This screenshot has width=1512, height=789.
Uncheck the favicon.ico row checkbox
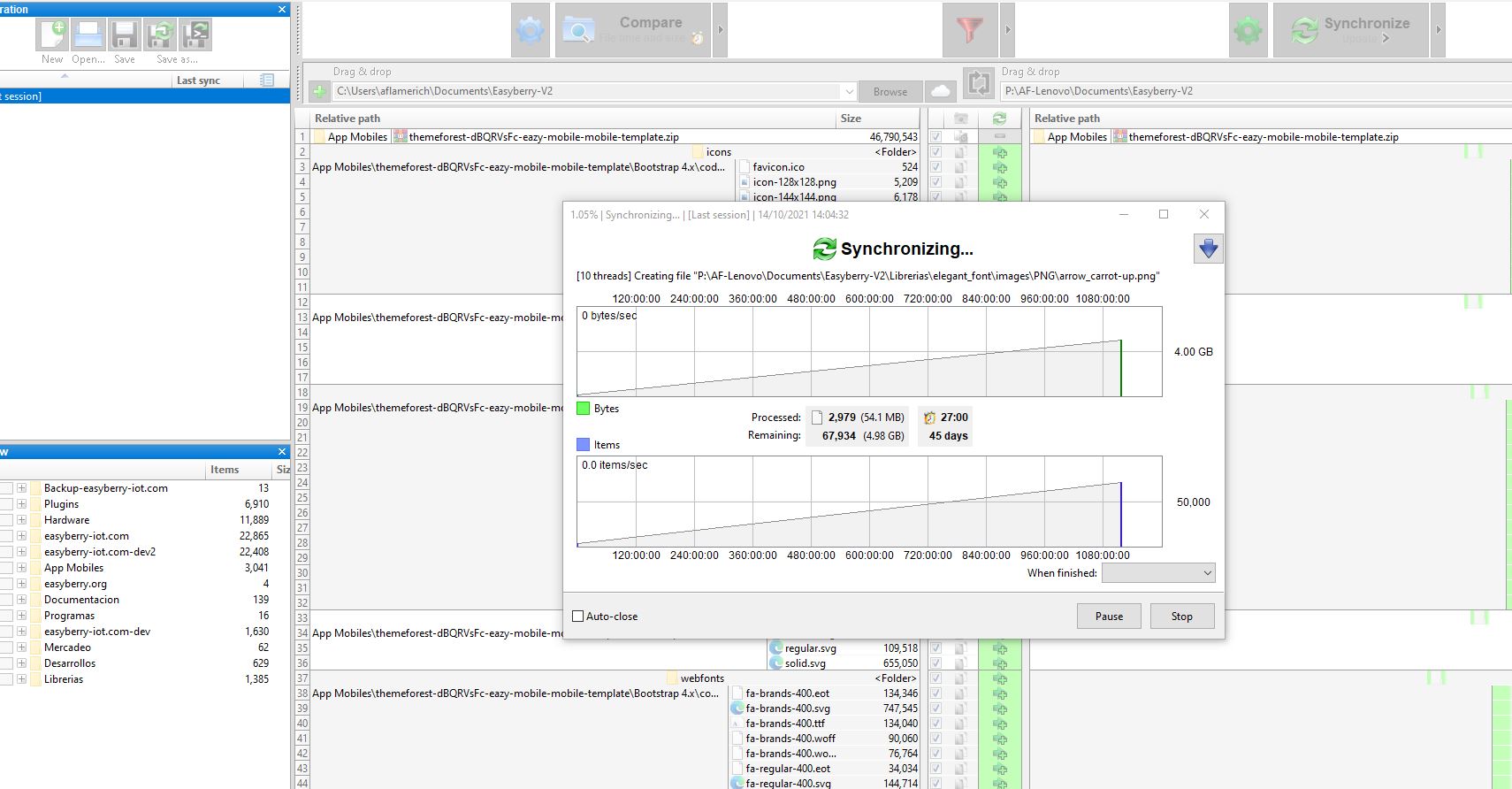pyautogui.click(x=935, y=166)
